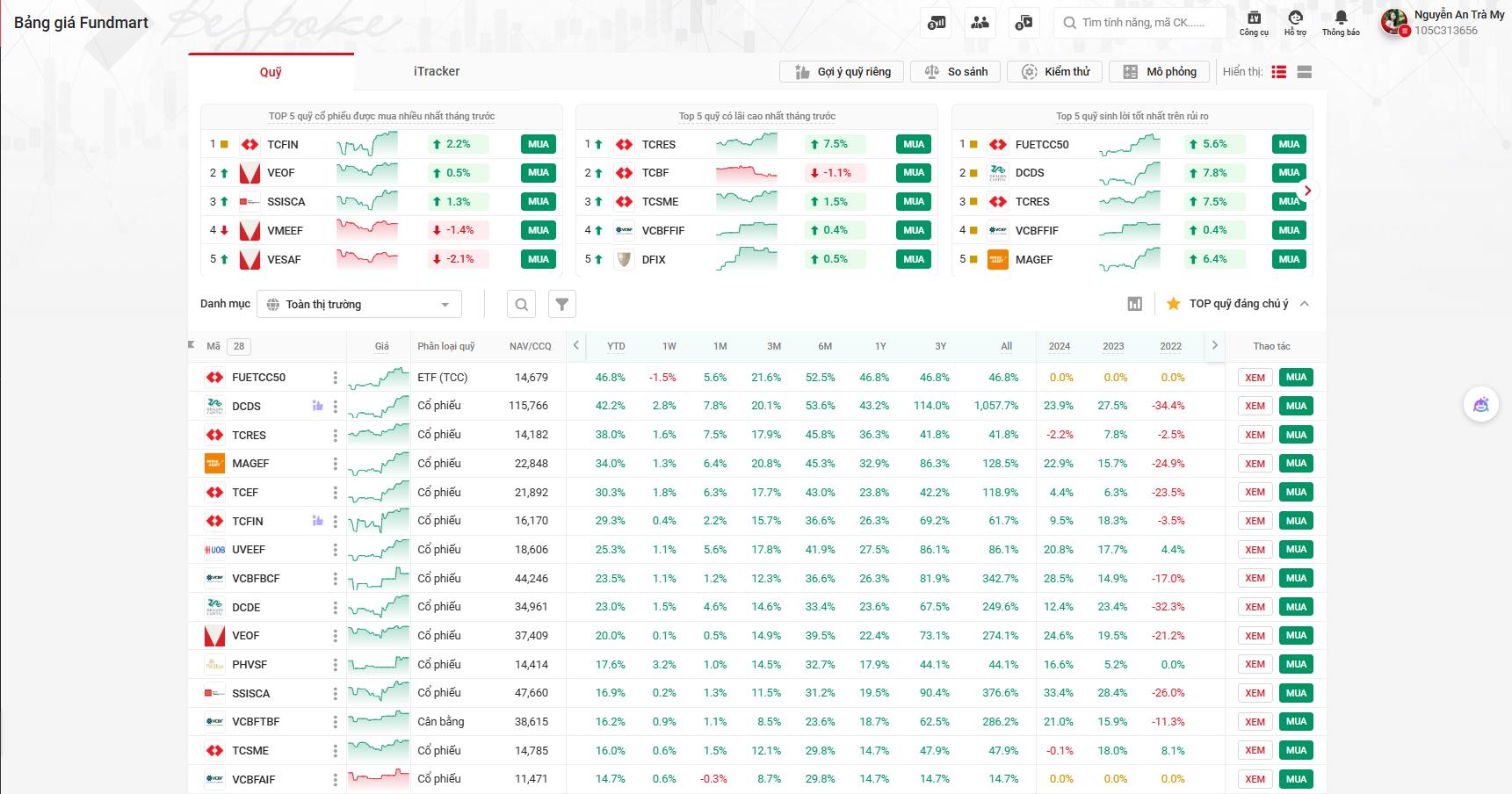
Task: Open the chart column icon near TOP quỹ đáng chú ý
Action: point(1134,304)
